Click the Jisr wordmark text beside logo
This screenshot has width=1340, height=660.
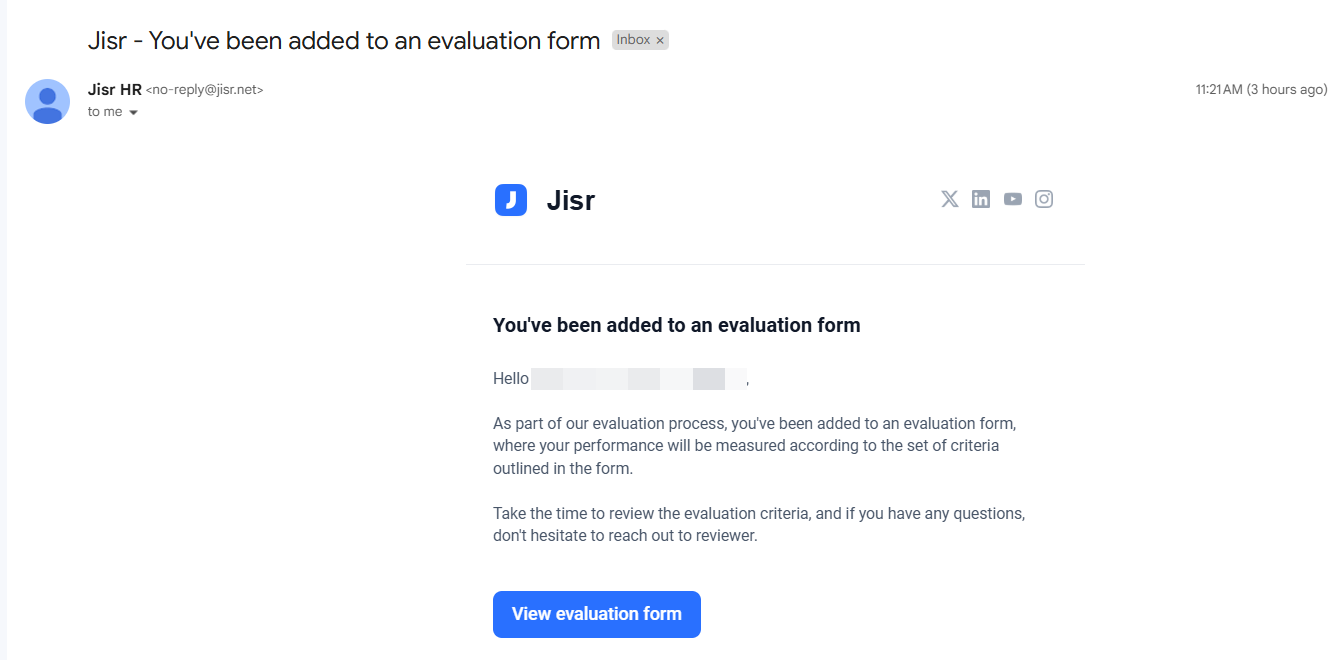point(570,200)
